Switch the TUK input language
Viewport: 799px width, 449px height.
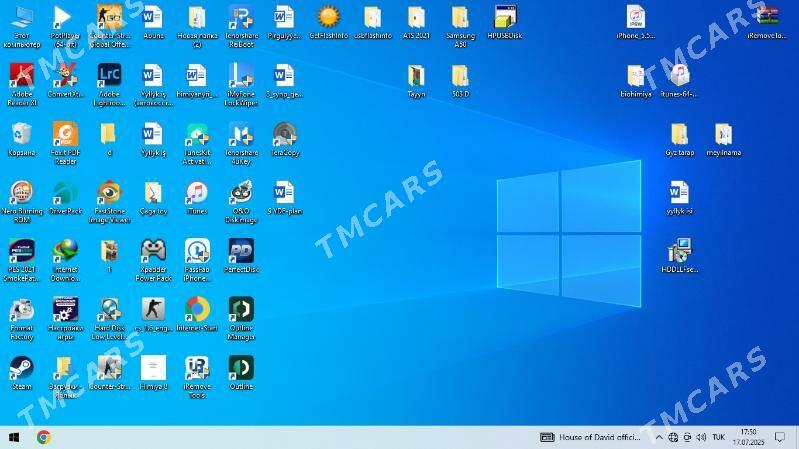coord(718,437)
